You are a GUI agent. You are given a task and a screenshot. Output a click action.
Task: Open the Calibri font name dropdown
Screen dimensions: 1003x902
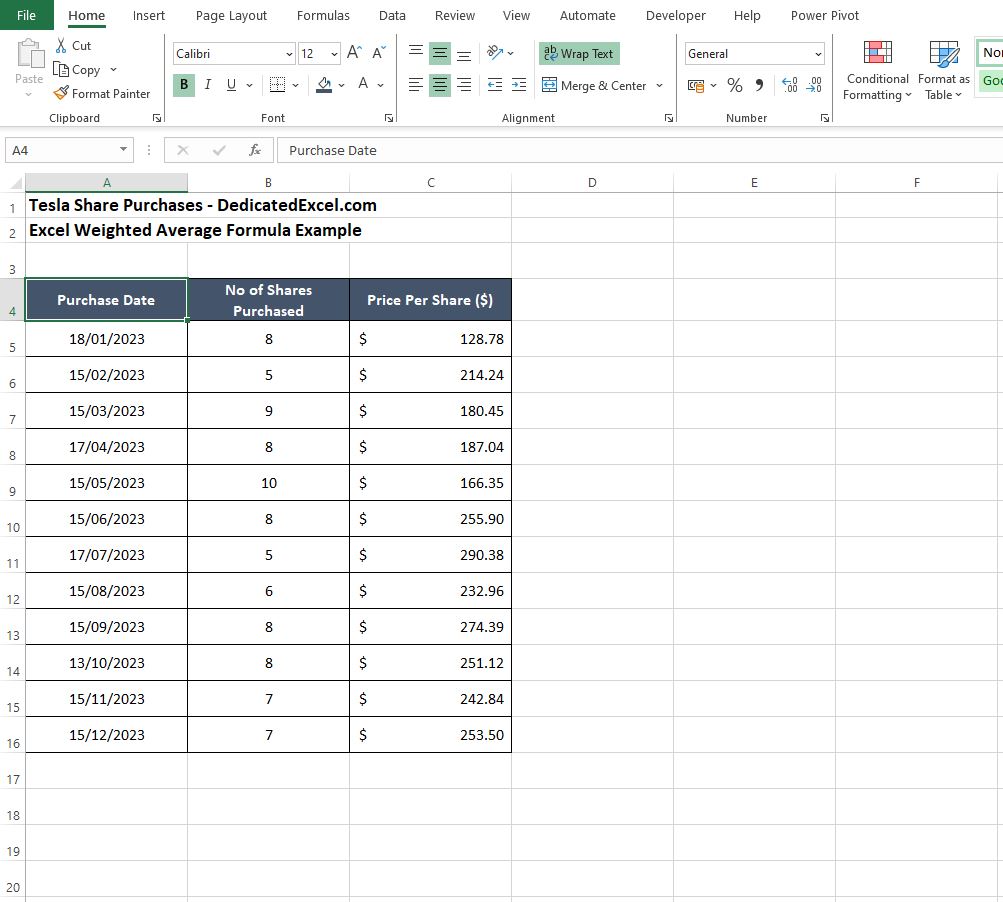pos(290,54)
